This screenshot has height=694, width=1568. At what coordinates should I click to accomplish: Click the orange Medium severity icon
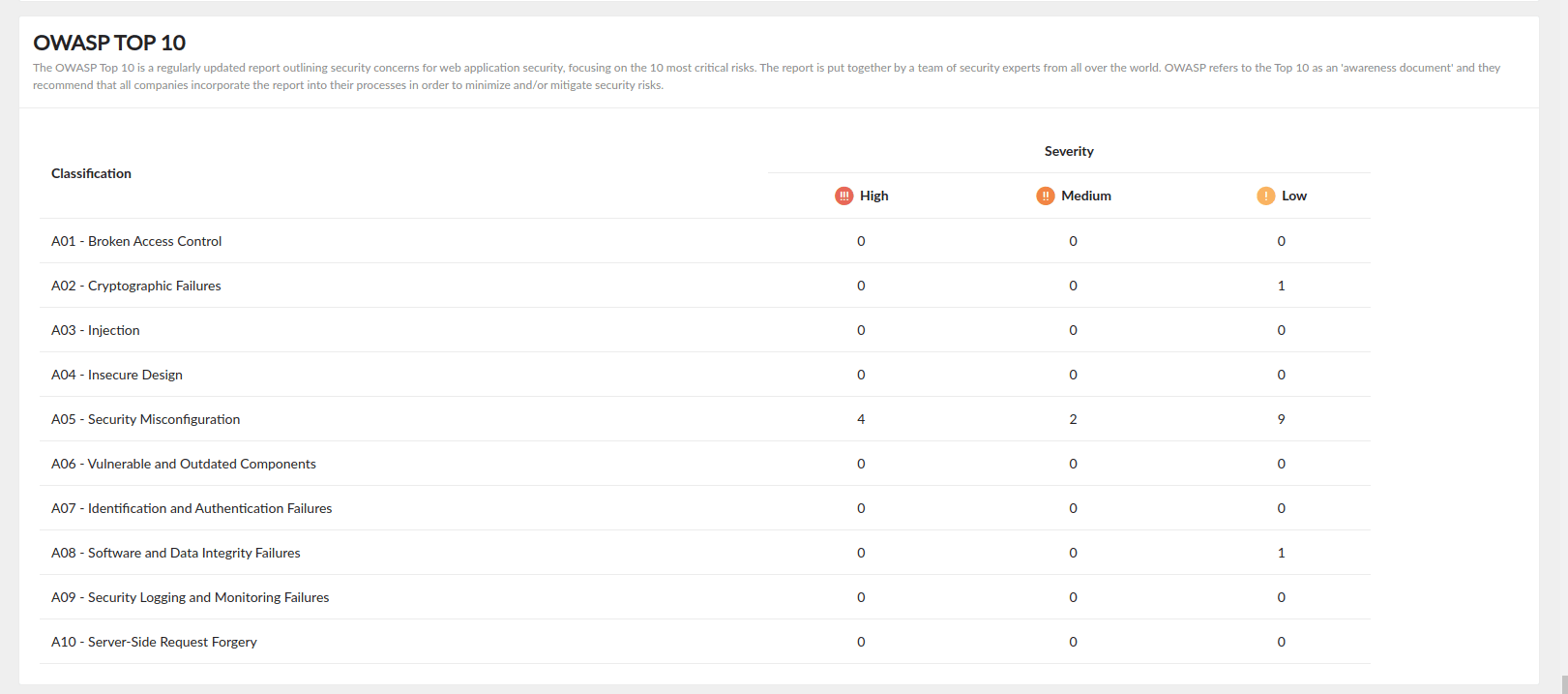(1045, 196)
